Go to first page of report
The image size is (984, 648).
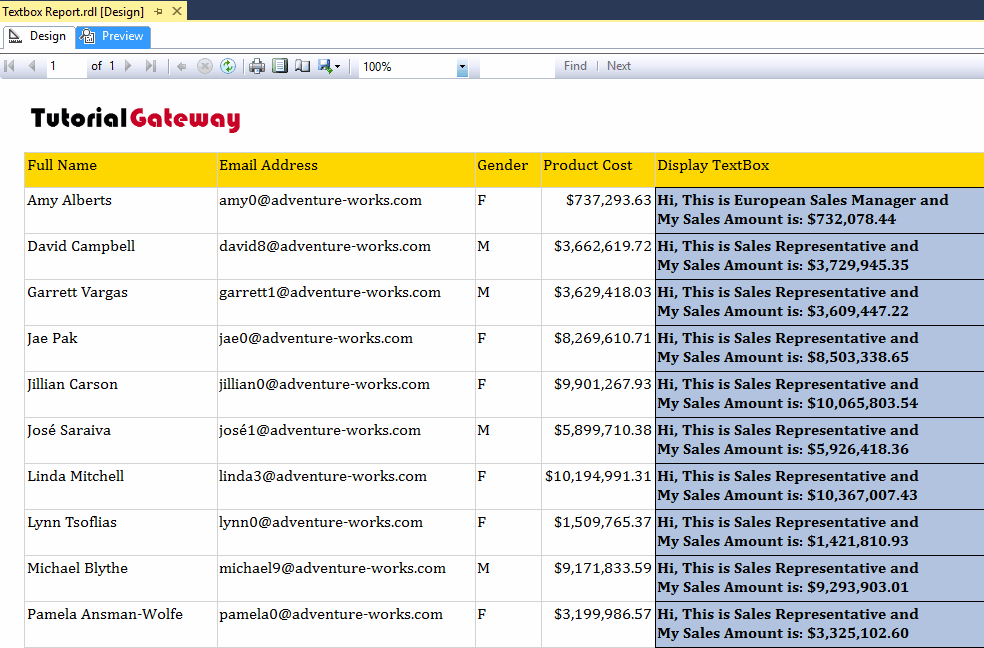point(9,66)
